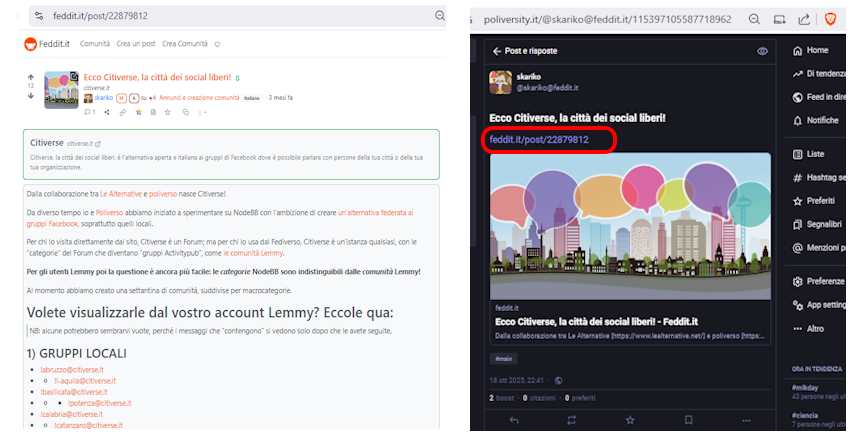The image size is (867, 442).
Task: Open the Comunità menu item on Feddit
Action: [x=95, y=44]
